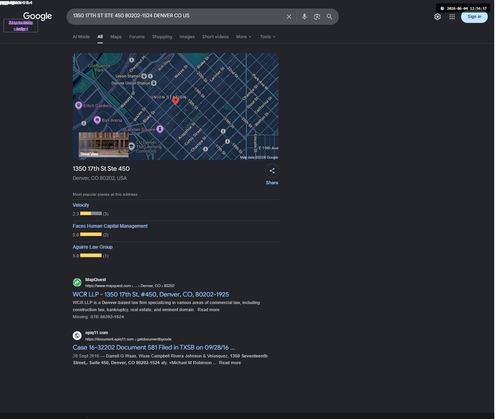Click the Google logo
500x419 pixels.
[37, 16]
